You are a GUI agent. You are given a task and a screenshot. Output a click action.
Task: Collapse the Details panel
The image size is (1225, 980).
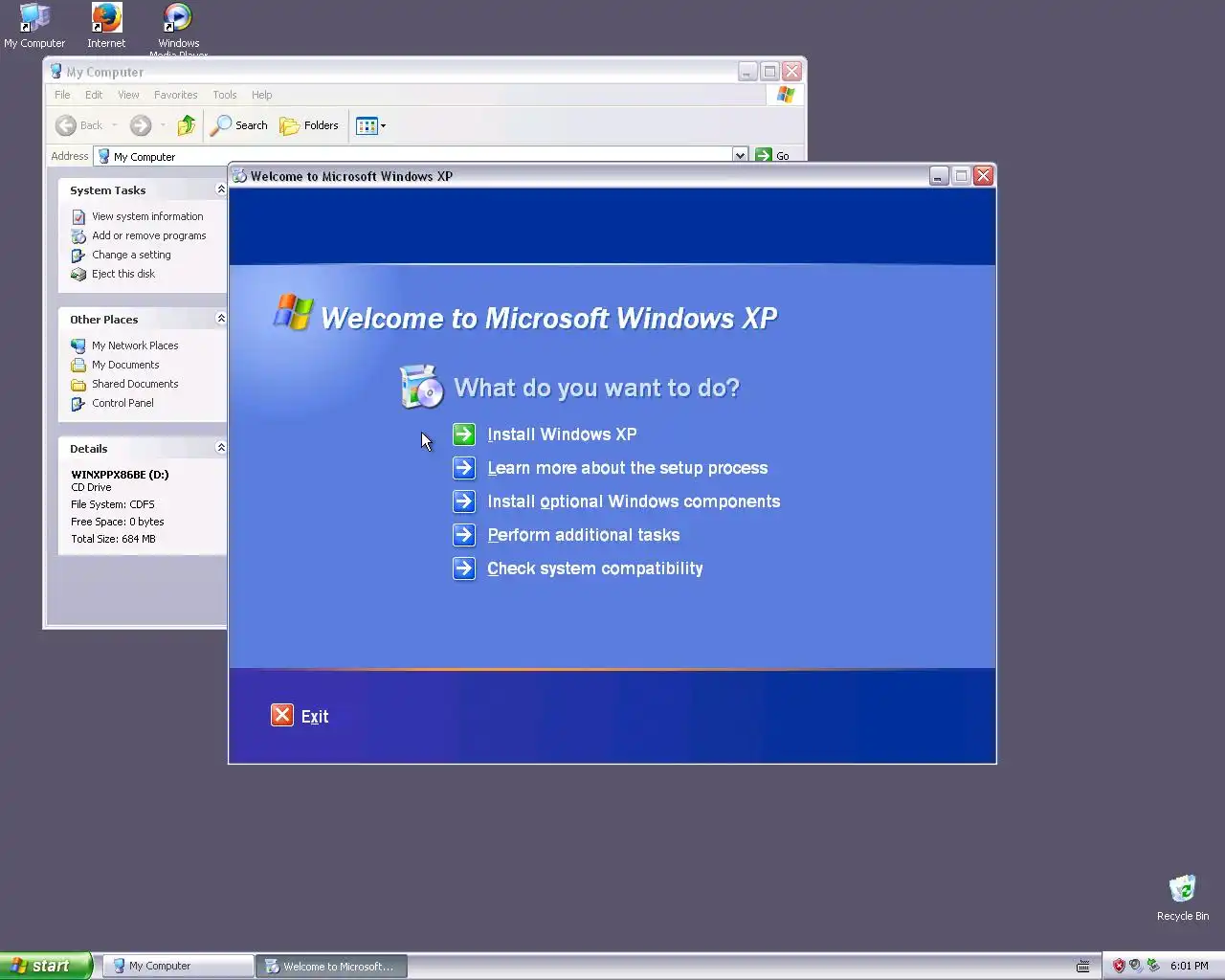(221, 448)
